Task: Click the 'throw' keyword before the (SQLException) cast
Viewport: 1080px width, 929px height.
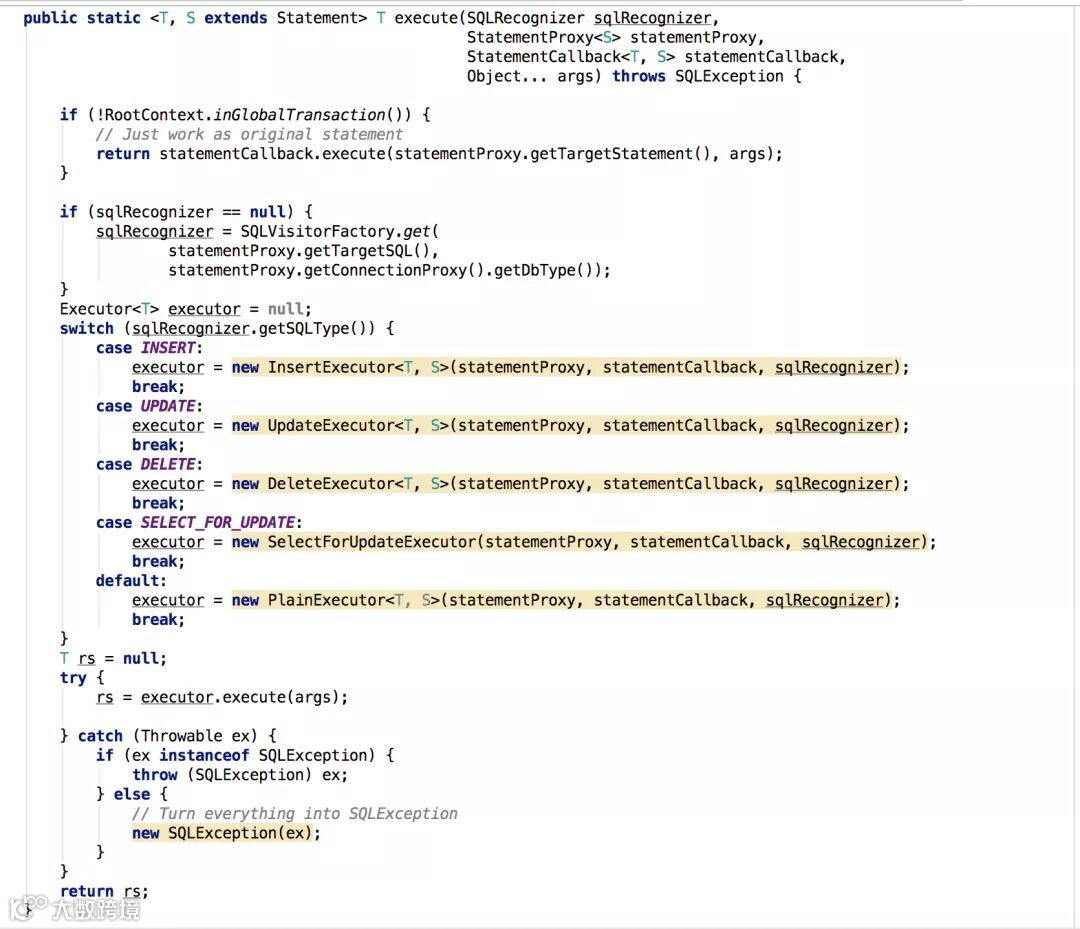Action: (x=154, y=775)
